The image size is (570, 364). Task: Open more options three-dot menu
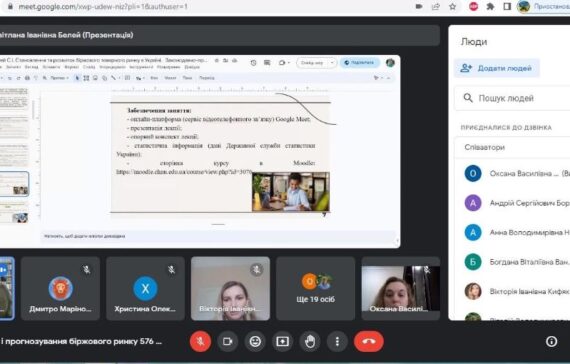[337, 341]
